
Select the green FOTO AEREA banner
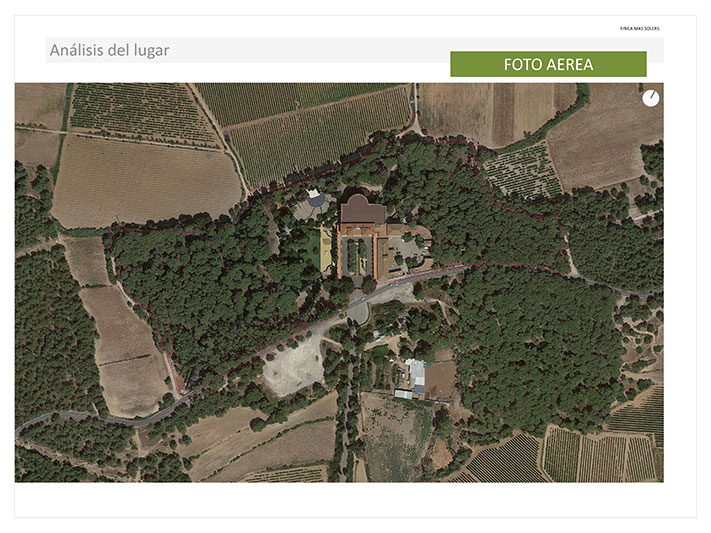[x=548, y=64]
